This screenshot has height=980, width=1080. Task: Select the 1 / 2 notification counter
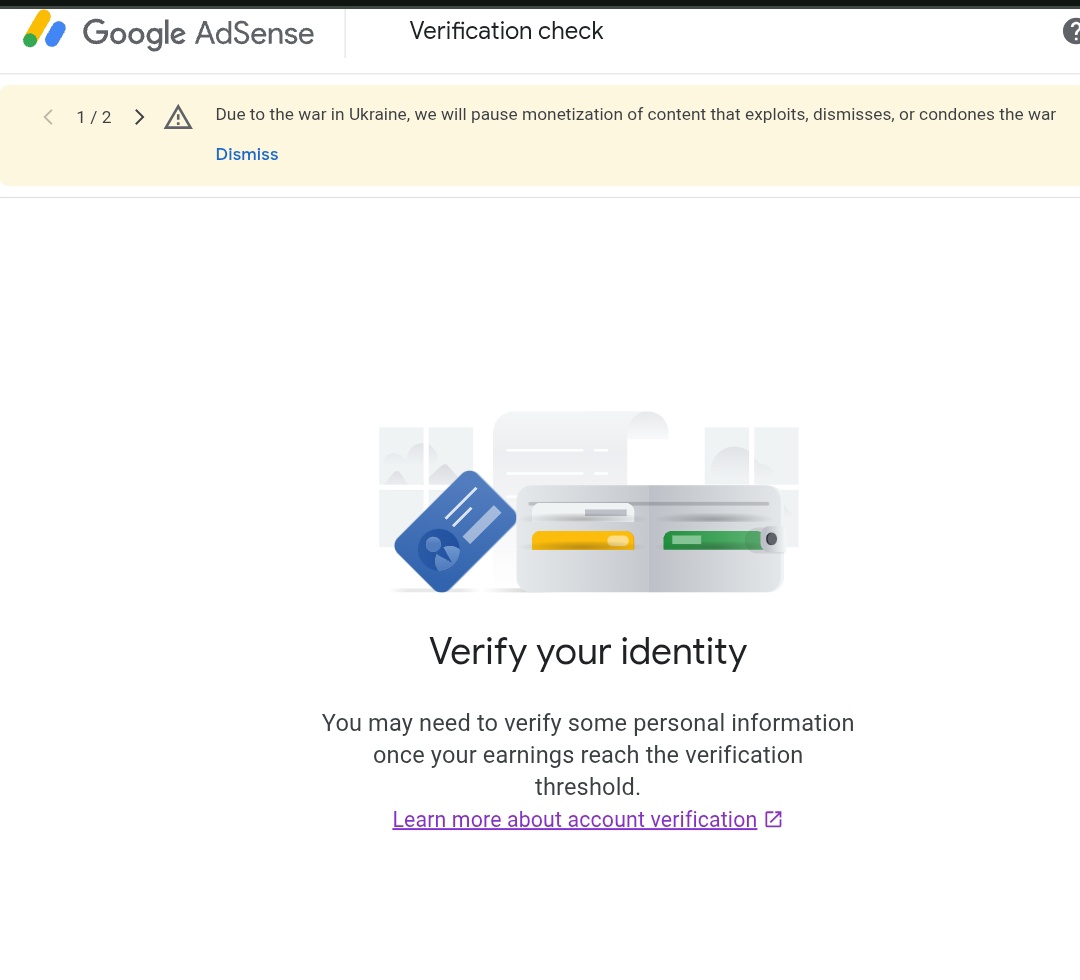coord(94,117)
